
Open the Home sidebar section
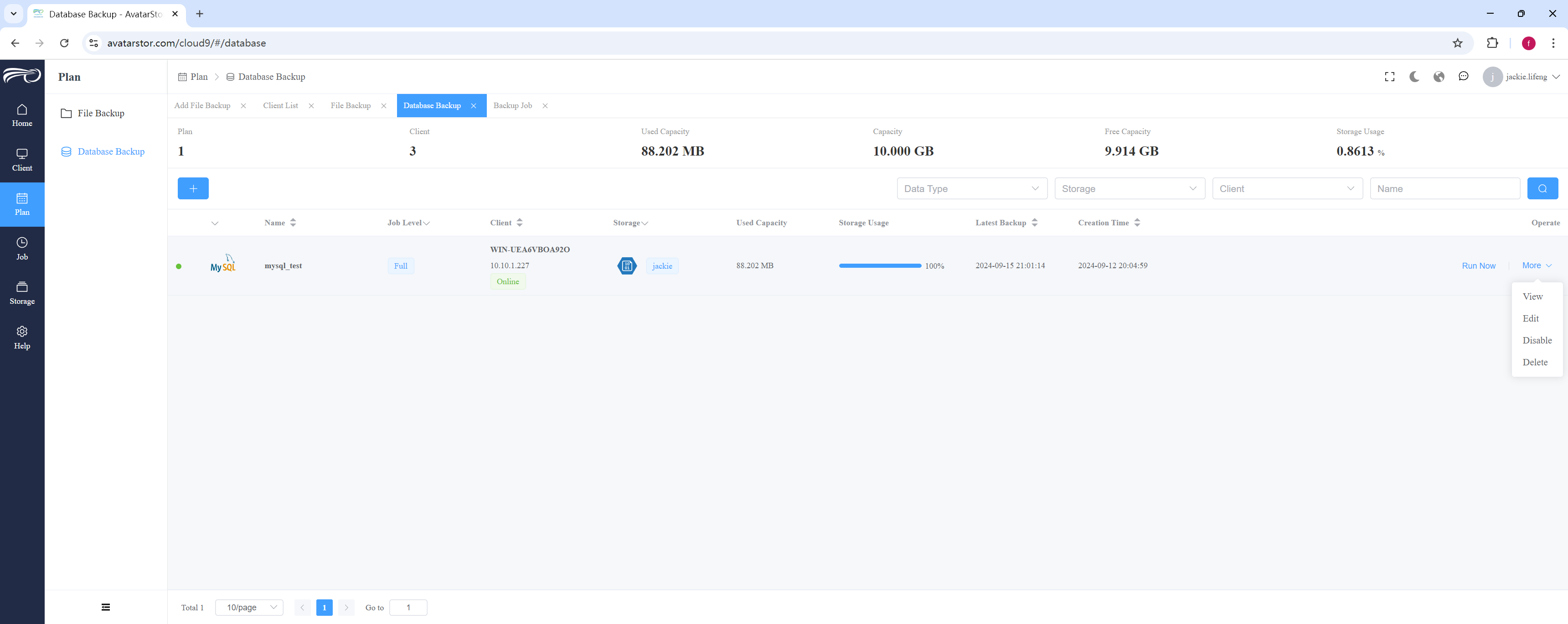click(22, 115)
